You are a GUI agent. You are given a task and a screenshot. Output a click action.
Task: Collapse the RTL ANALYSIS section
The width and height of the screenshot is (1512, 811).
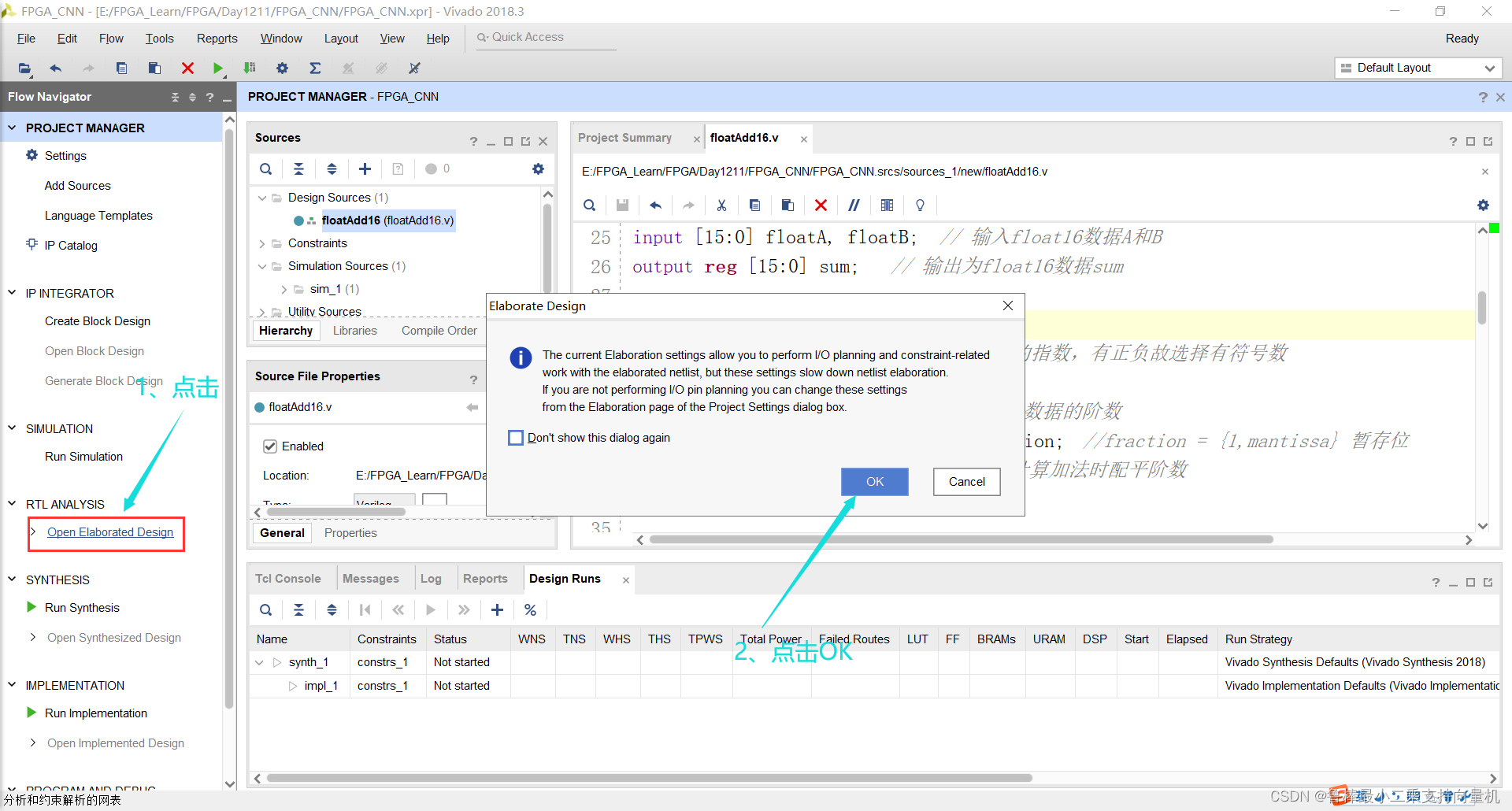pyautogui.click(x=12, y=504)
